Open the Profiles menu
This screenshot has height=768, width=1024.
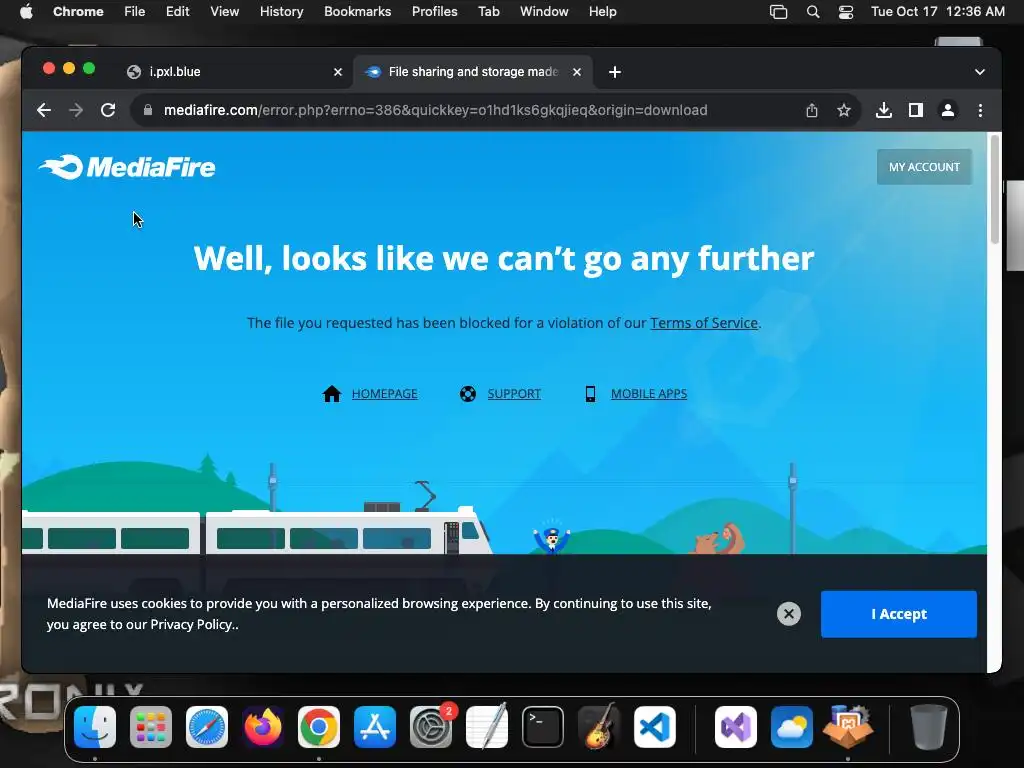(x=434, y=12)
